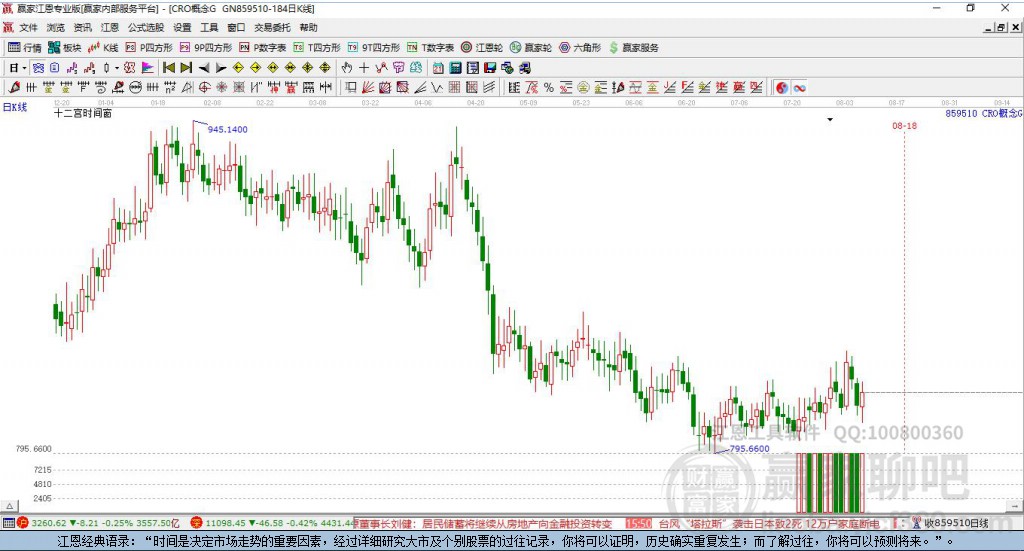Open the 公式选股 menu

(146, 27)
